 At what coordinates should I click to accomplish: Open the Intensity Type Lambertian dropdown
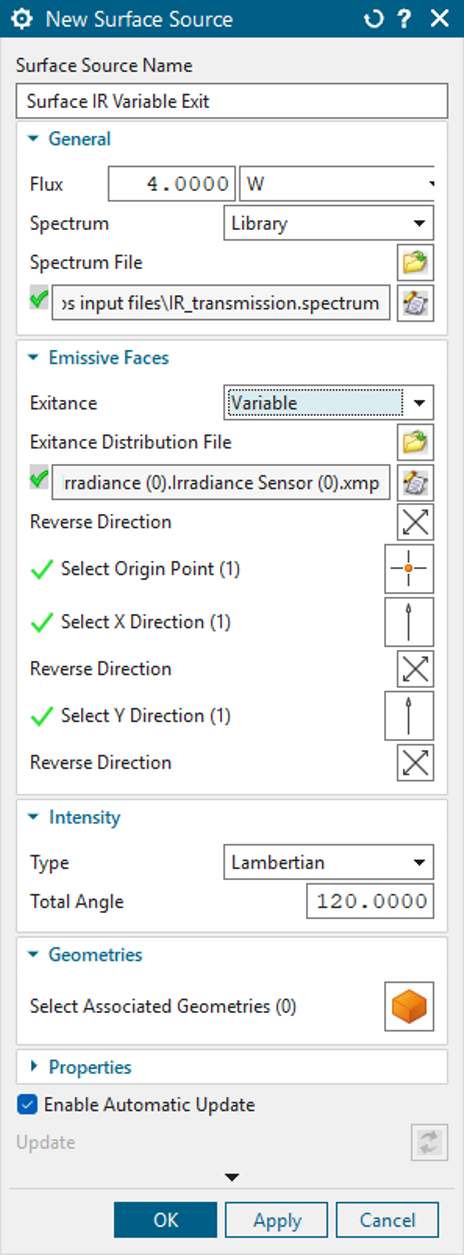click(x=328, y=861)
